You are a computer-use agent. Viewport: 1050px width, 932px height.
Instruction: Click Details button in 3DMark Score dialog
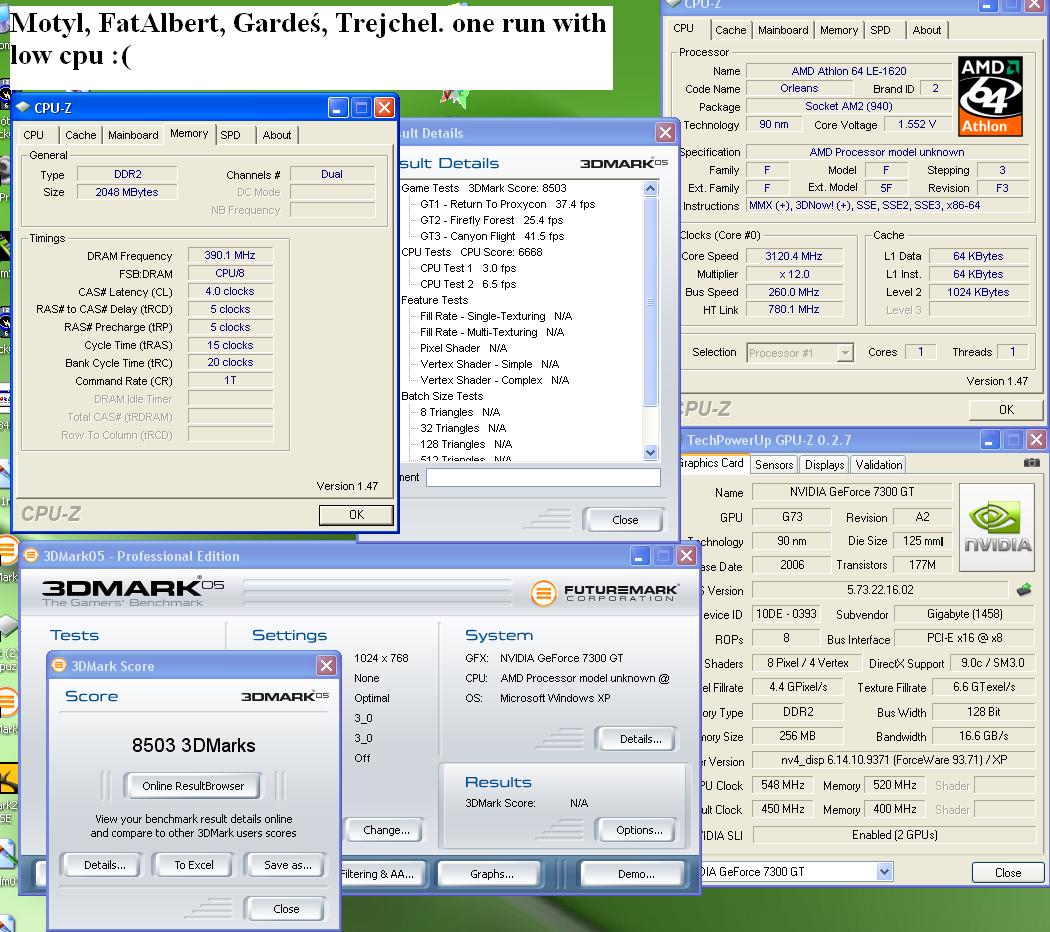(104, 865)
